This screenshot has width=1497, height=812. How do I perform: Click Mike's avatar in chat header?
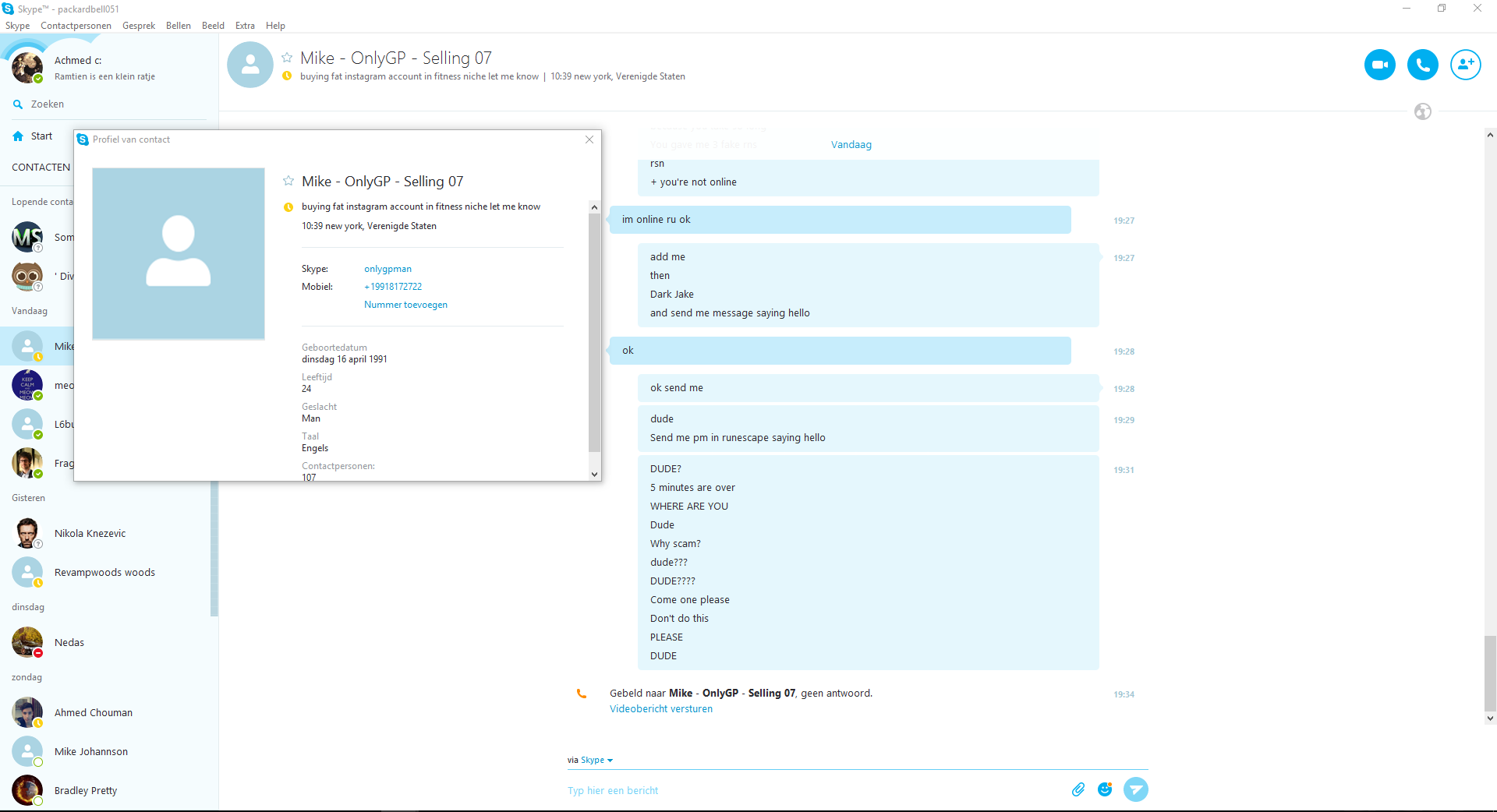coord(250,65)
